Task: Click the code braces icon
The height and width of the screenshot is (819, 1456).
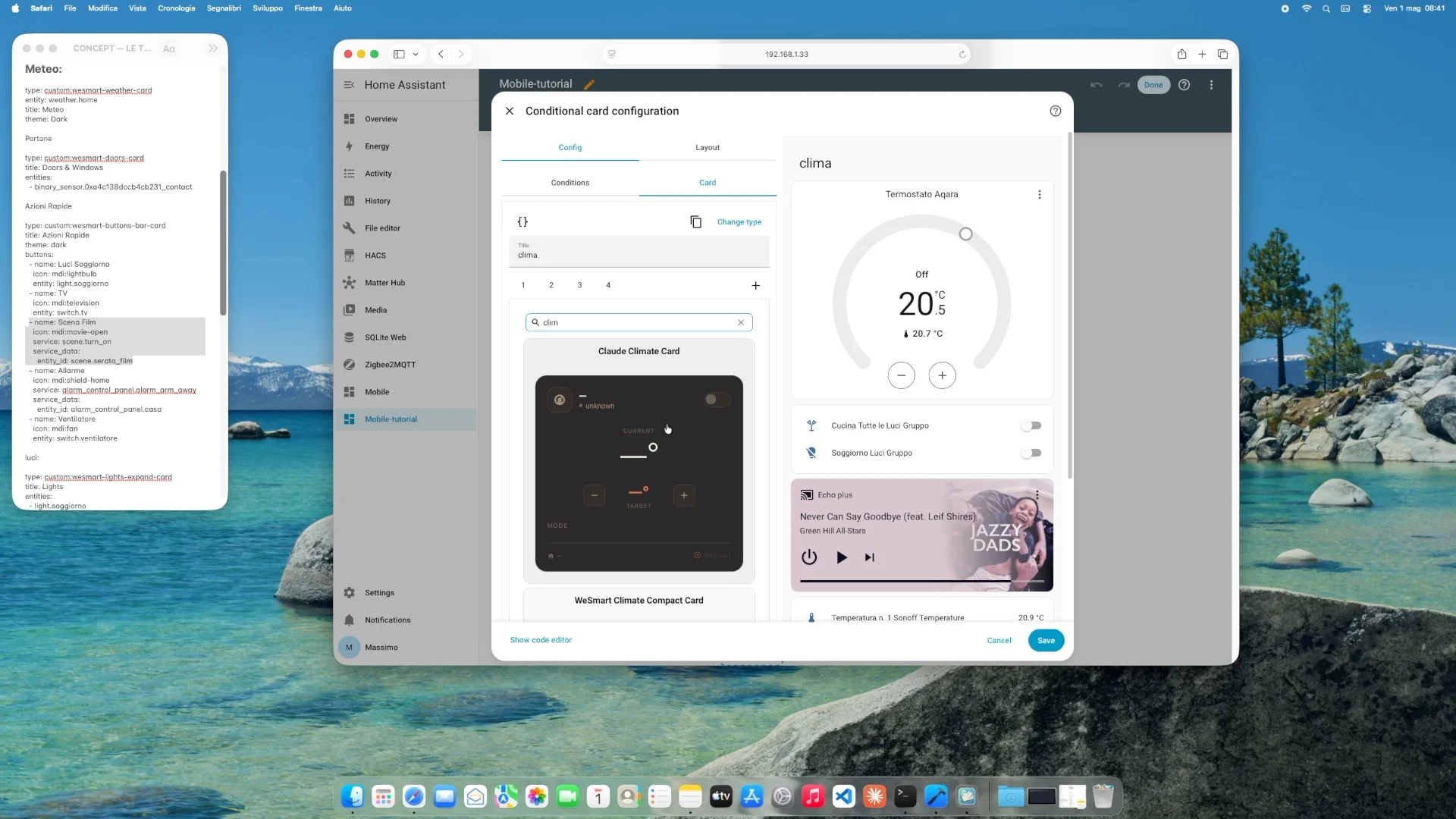Action: pyautogui.click(x=522, y=221)
